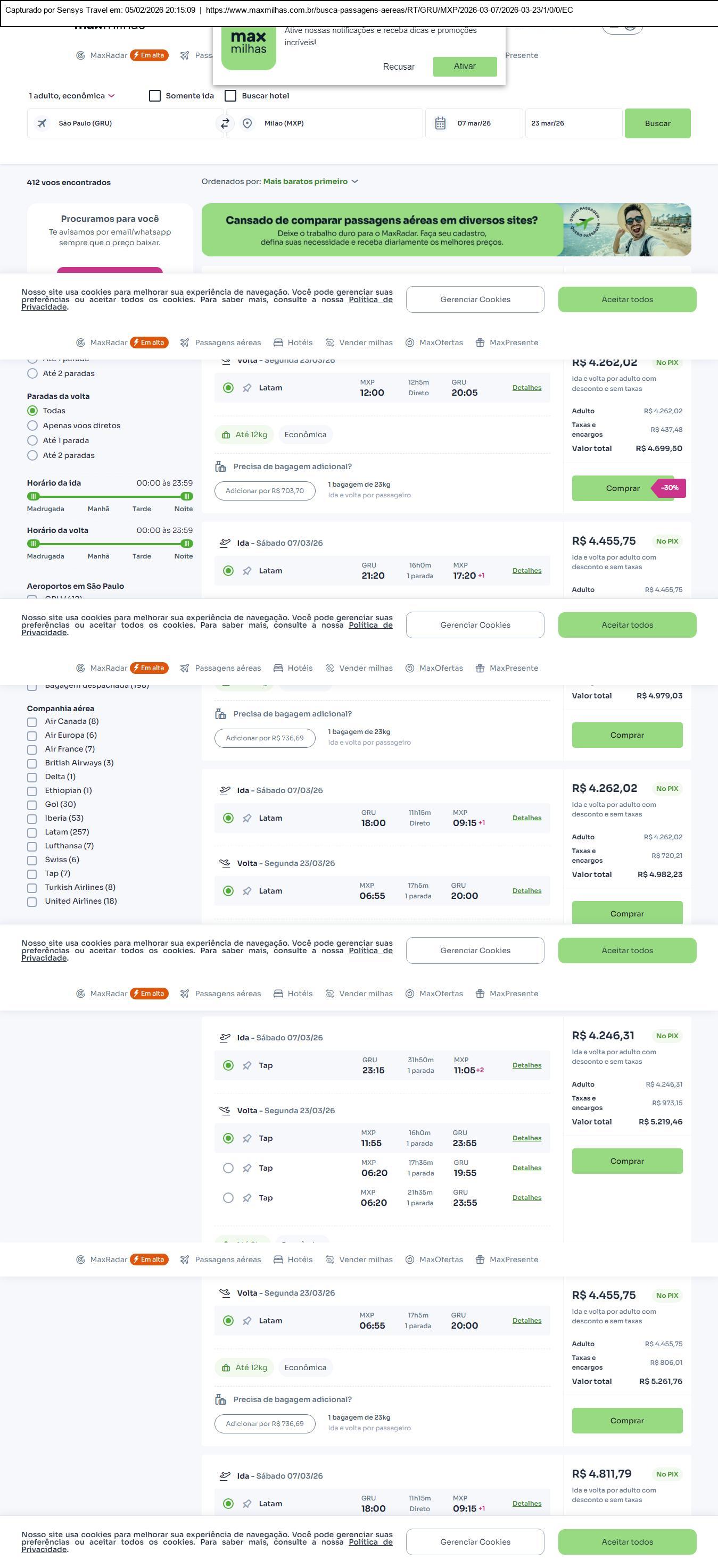Enable the Somente ida checkbox
This screenshot has width=718, height=1568.
coord(155,96)
